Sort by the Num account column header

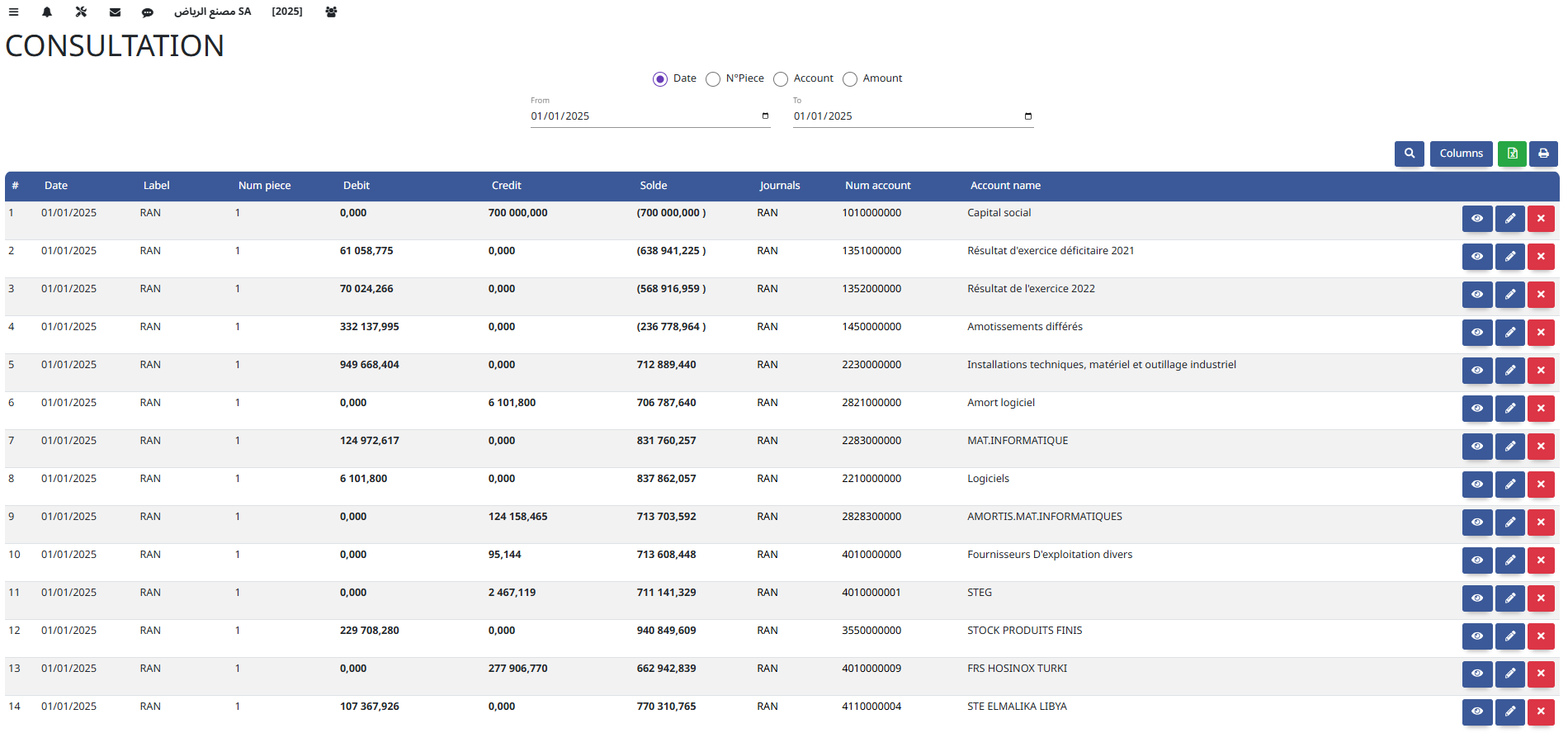click(878, 186)
